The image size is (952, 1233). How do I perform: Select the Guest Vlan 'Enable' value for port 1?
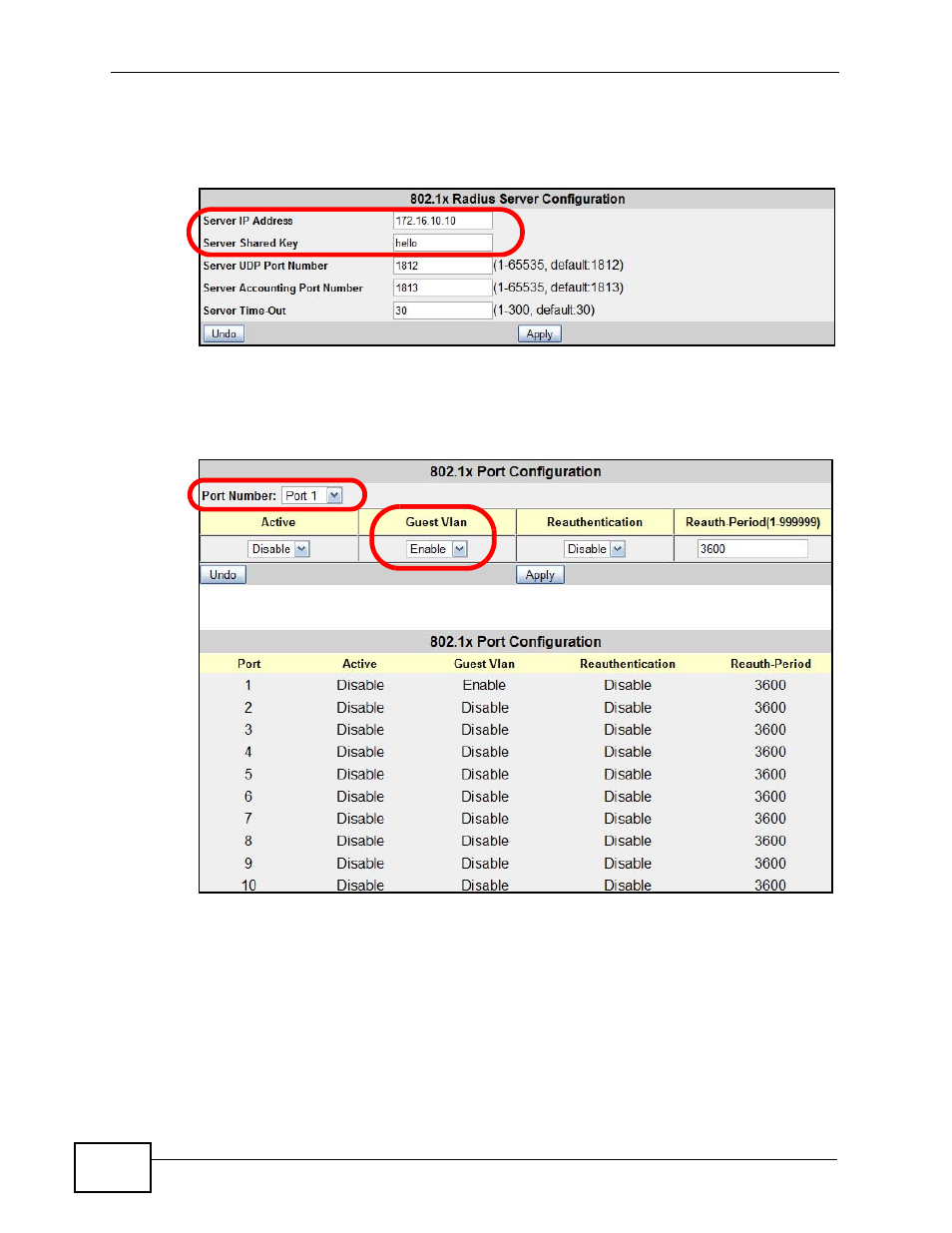point(484,685)
